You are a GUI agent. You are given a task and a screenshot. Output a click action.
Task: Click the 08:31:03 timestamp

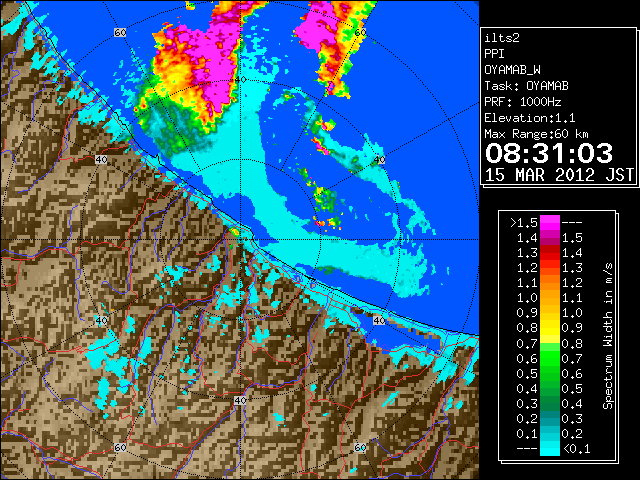tap(549, 153)
